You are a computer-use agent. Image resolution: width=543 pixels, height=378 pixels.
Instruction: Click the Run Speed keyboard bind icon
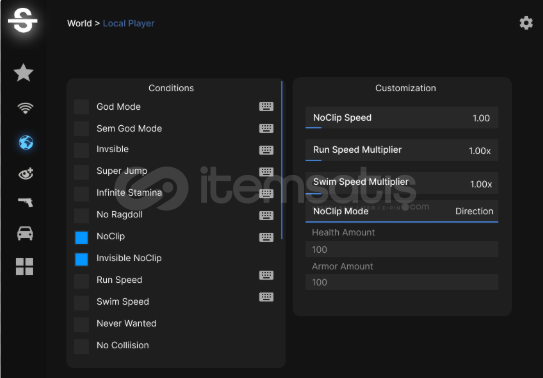pos(266,275)
